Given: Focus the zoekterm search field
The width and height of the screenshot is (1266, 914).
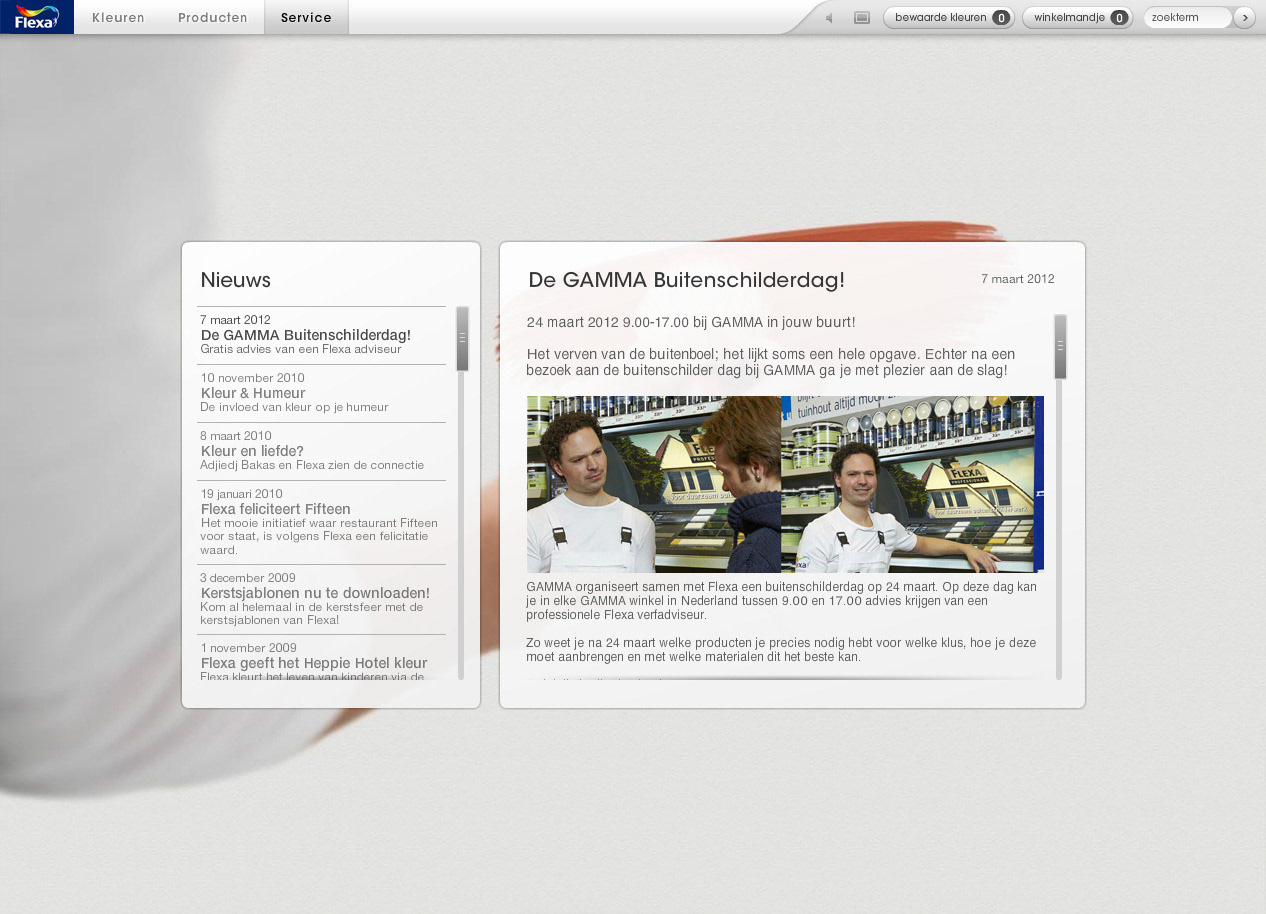Looking at the screenshot, I should pyautogui.click(x=1187, y=17).
